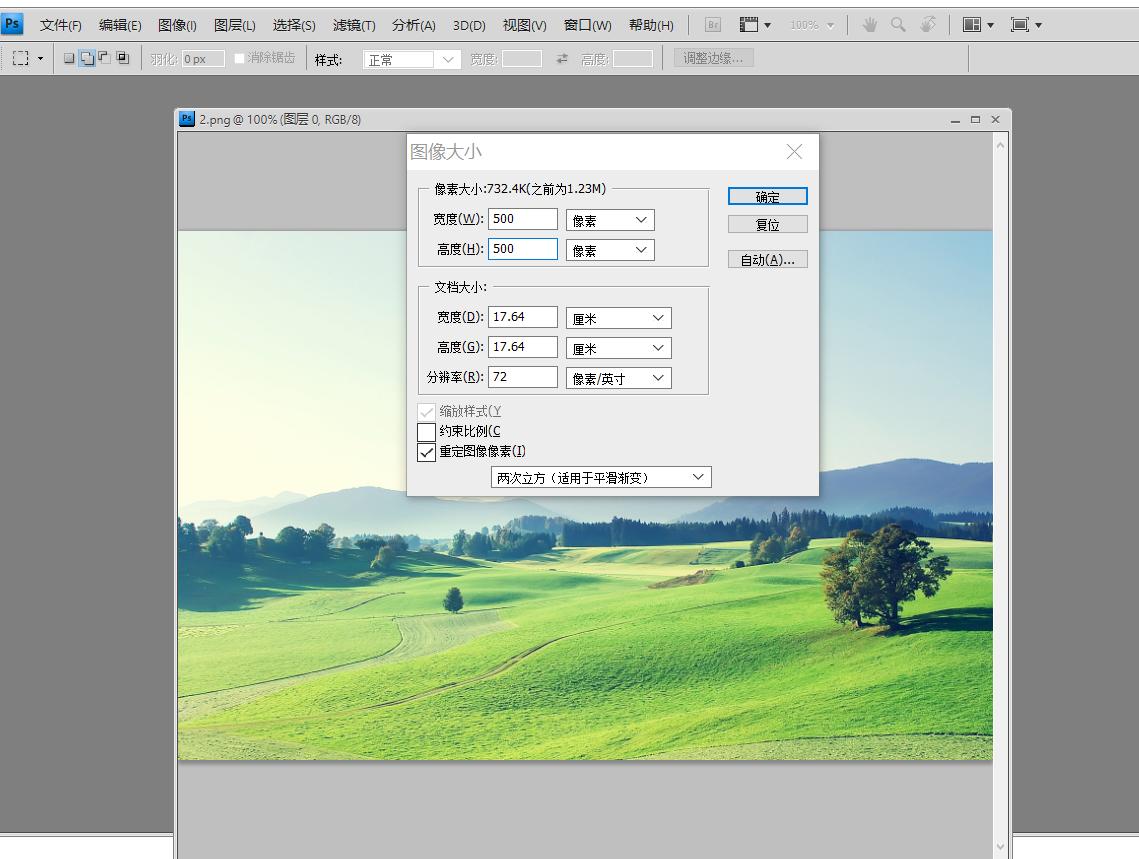Click the pixel 宽度(W) input field
This screenshot has height=859, width=1139.
point(522,219)
